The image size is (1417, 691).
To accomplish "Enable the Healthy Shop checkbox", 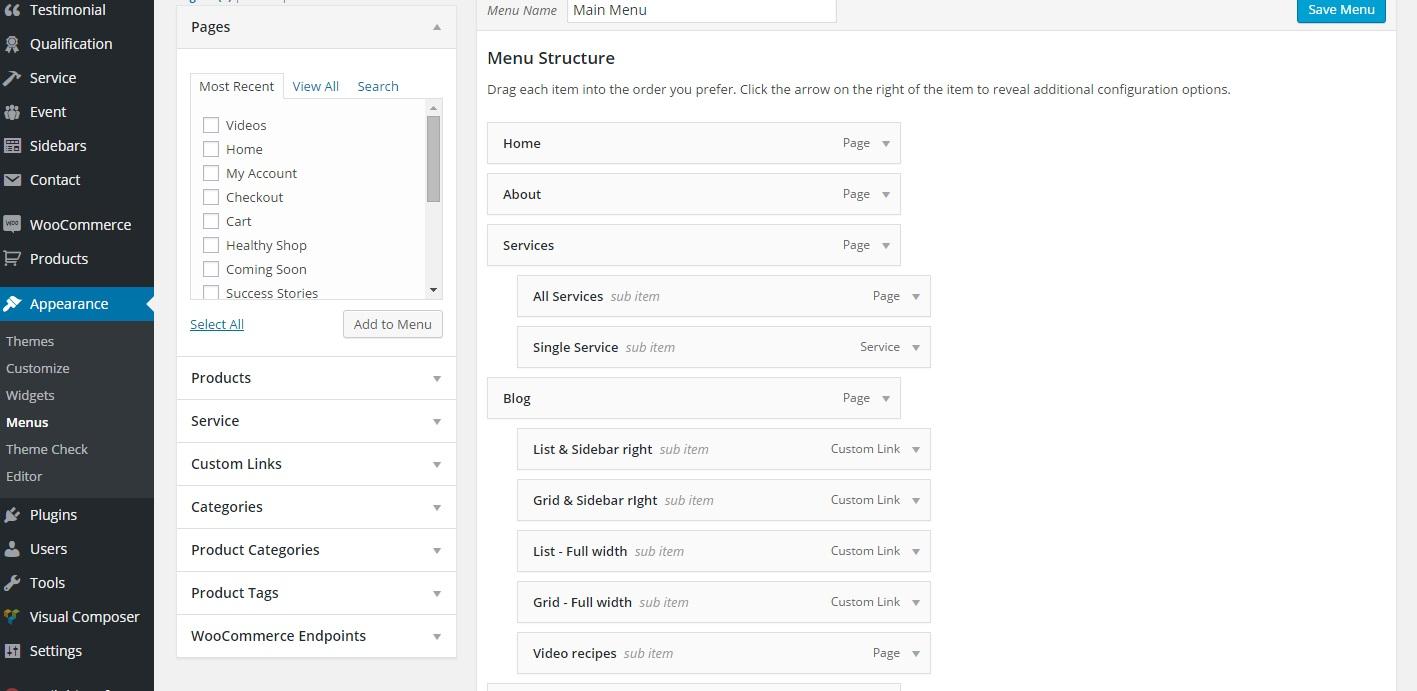I will (211, 245).
